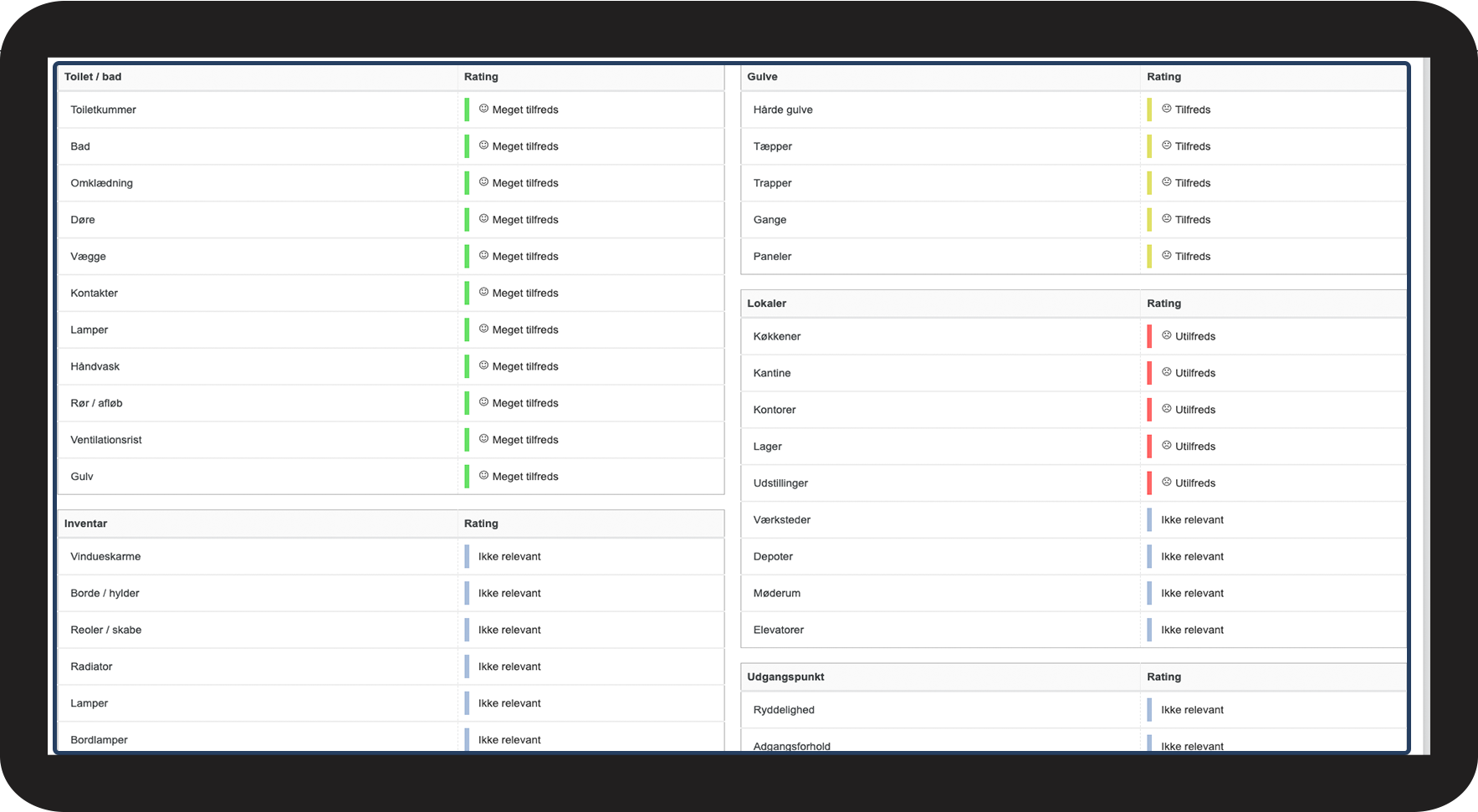Click Ikke relevant rating for Bordlamper

pyautogui.click(x=509, y=740)
